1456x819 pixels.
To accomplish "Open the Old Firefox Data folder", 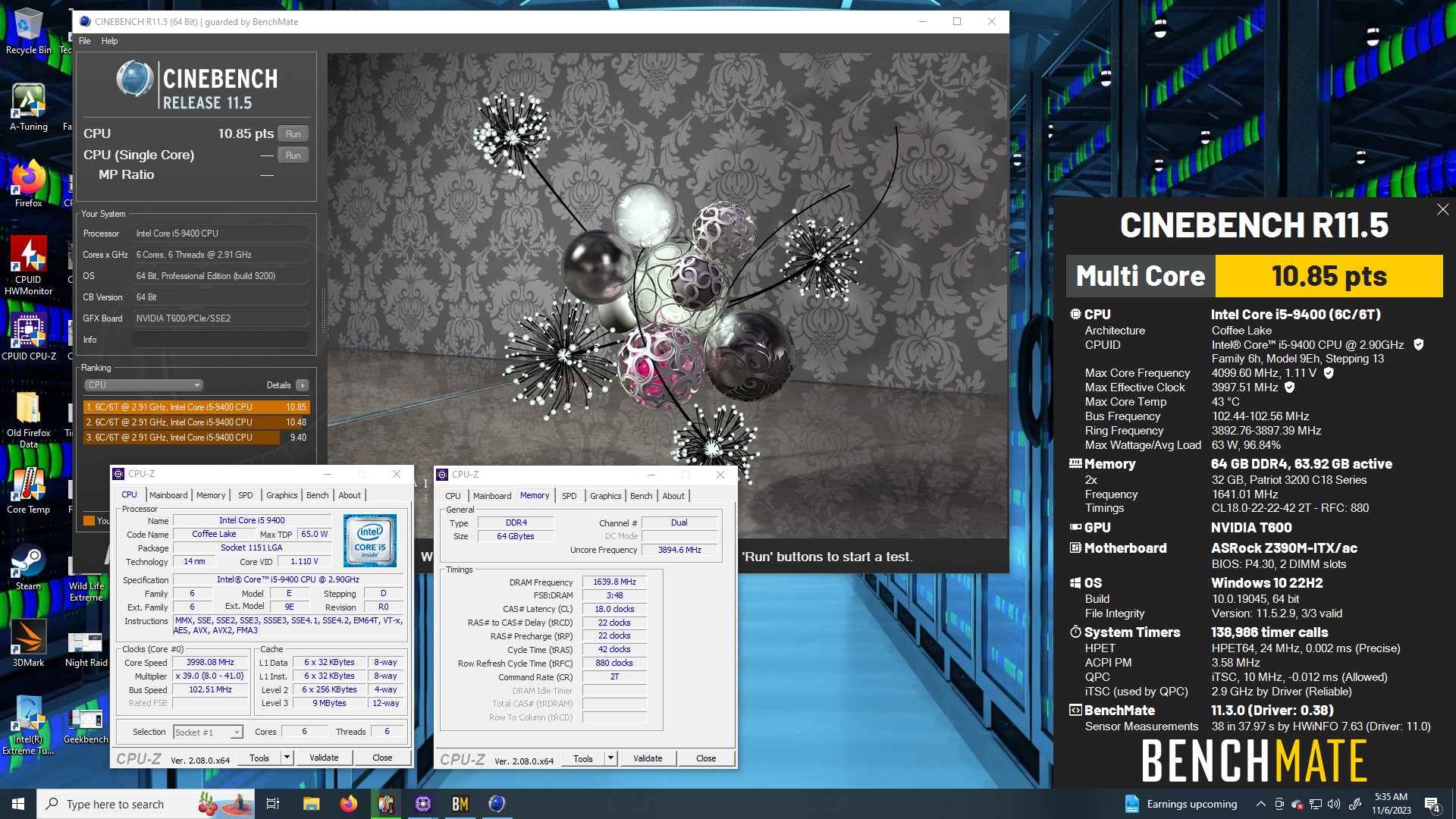I will tap(28, 419).
